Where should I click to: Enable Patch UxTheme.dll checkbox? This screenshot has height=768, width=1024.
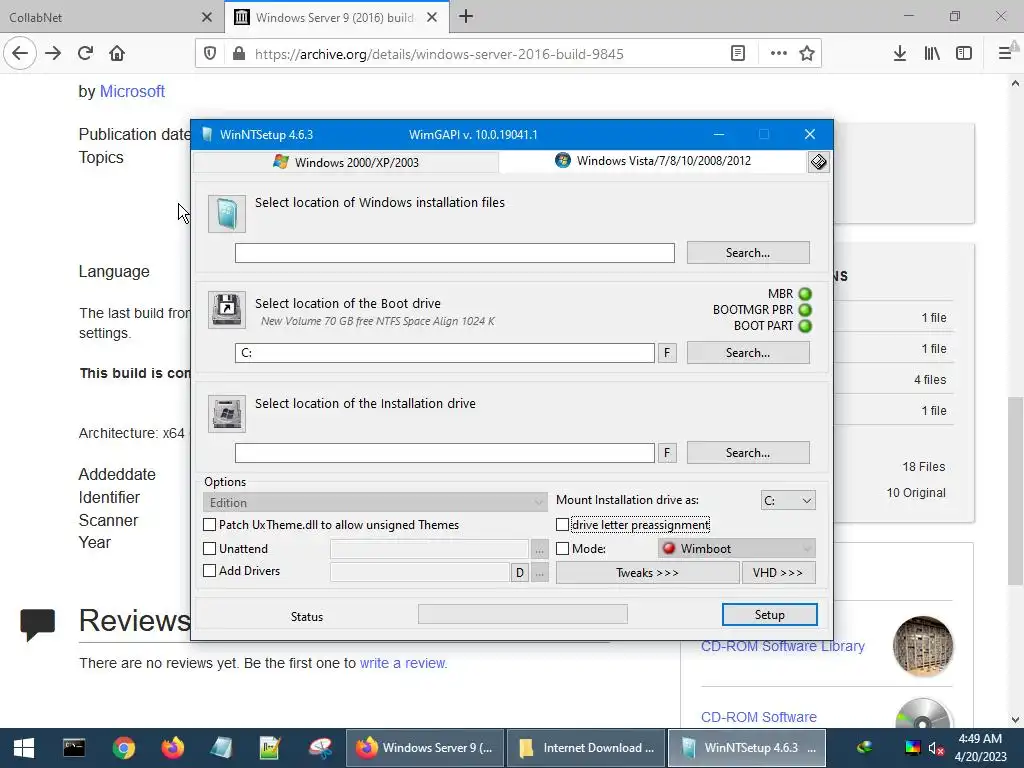click(x=210, y=524)
